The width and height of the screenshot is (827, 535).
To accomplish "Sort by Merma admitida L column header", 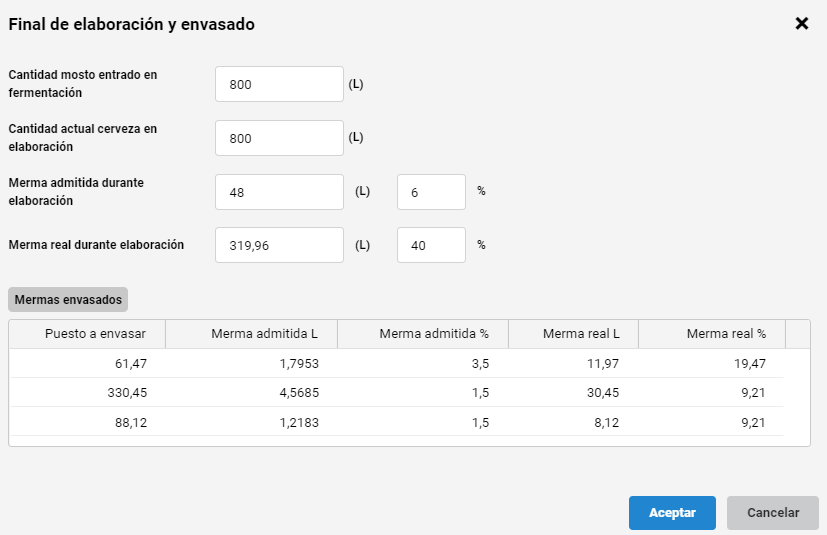I will pos(252,333).
